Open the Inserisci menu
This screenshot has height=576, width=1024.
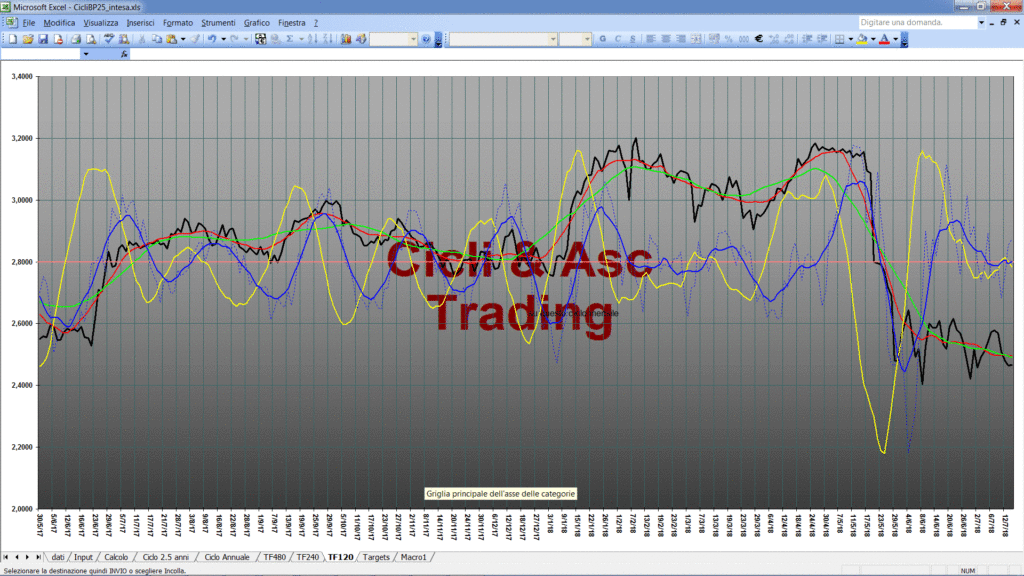point(140,23)
